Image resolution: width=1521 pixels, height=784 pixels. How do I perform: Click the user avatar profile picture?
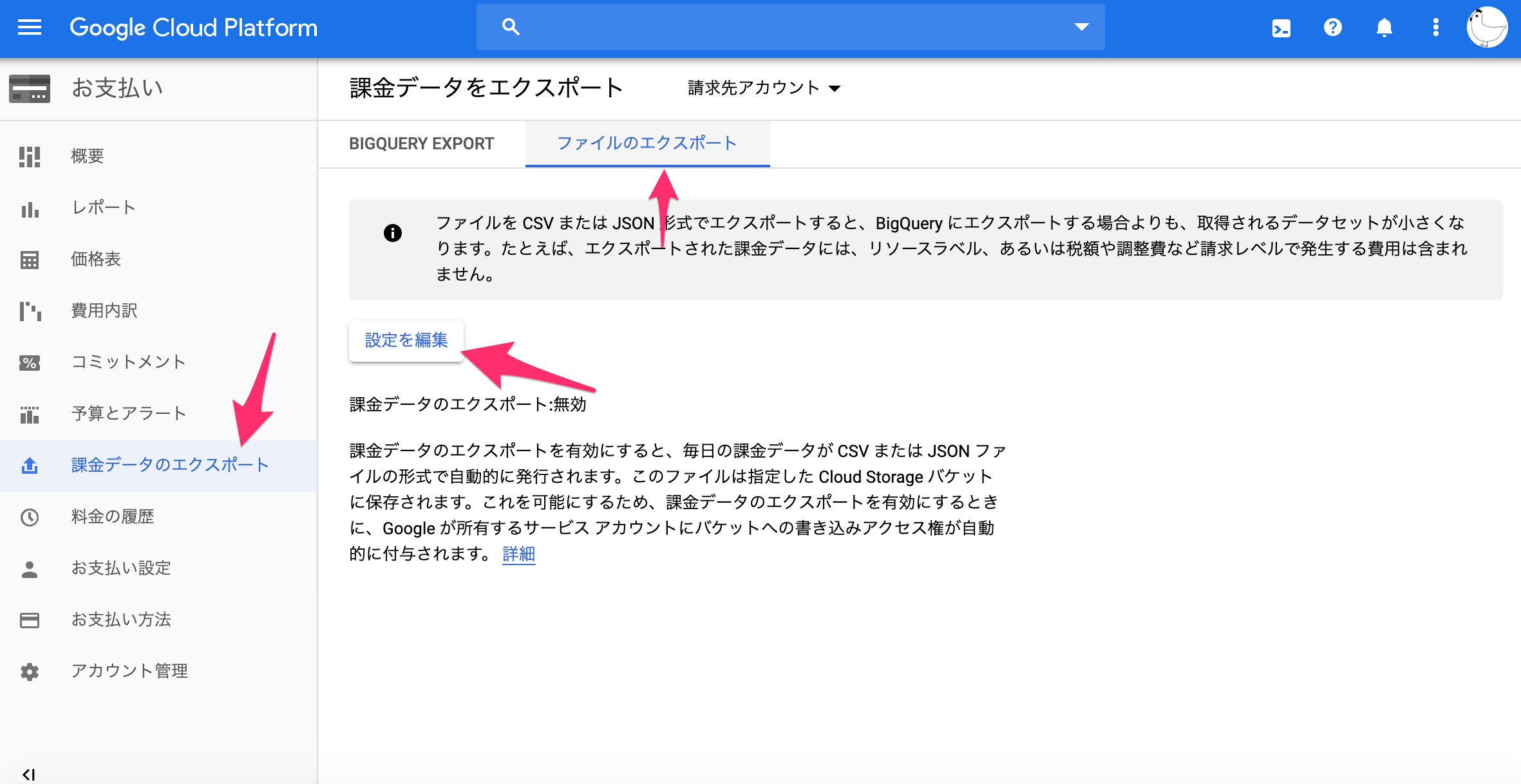tap(1486, 28)
